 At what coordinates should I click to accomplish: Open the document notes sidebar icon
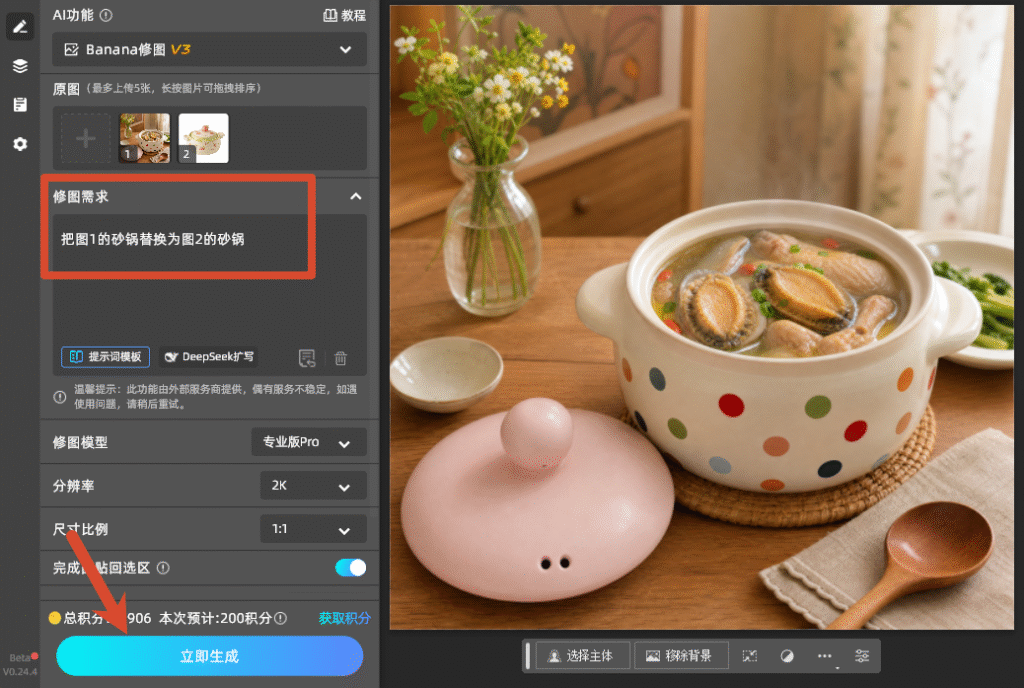20,104
